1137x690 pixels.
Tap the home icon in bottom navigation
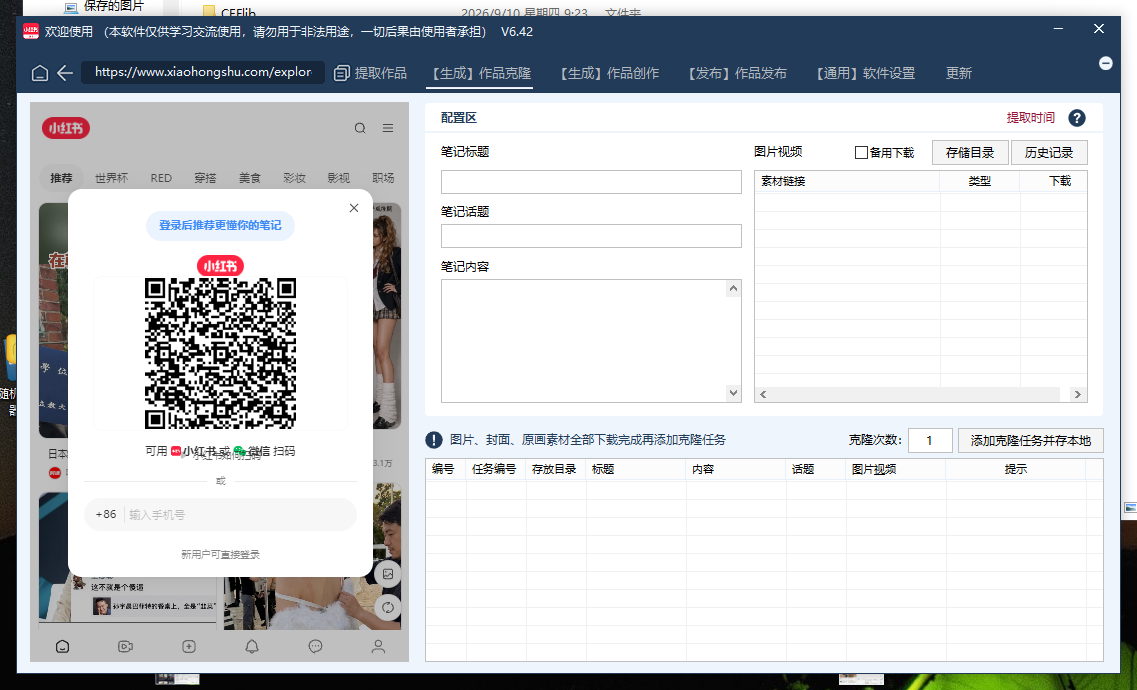click(x=62, y=647)
